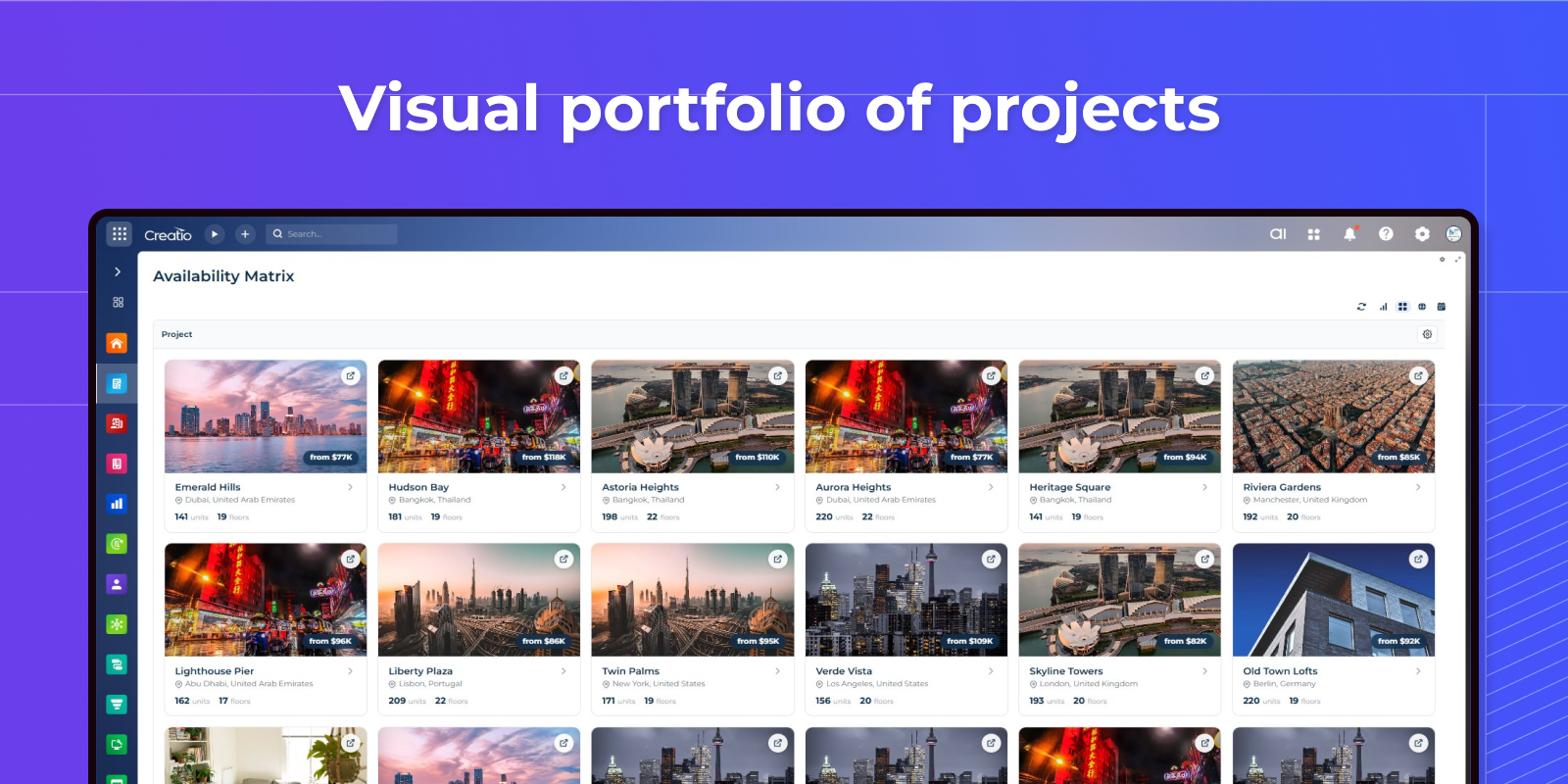Switch to the calendar view icon
Screen dimensions: 1568x784
pos(1442,307)
